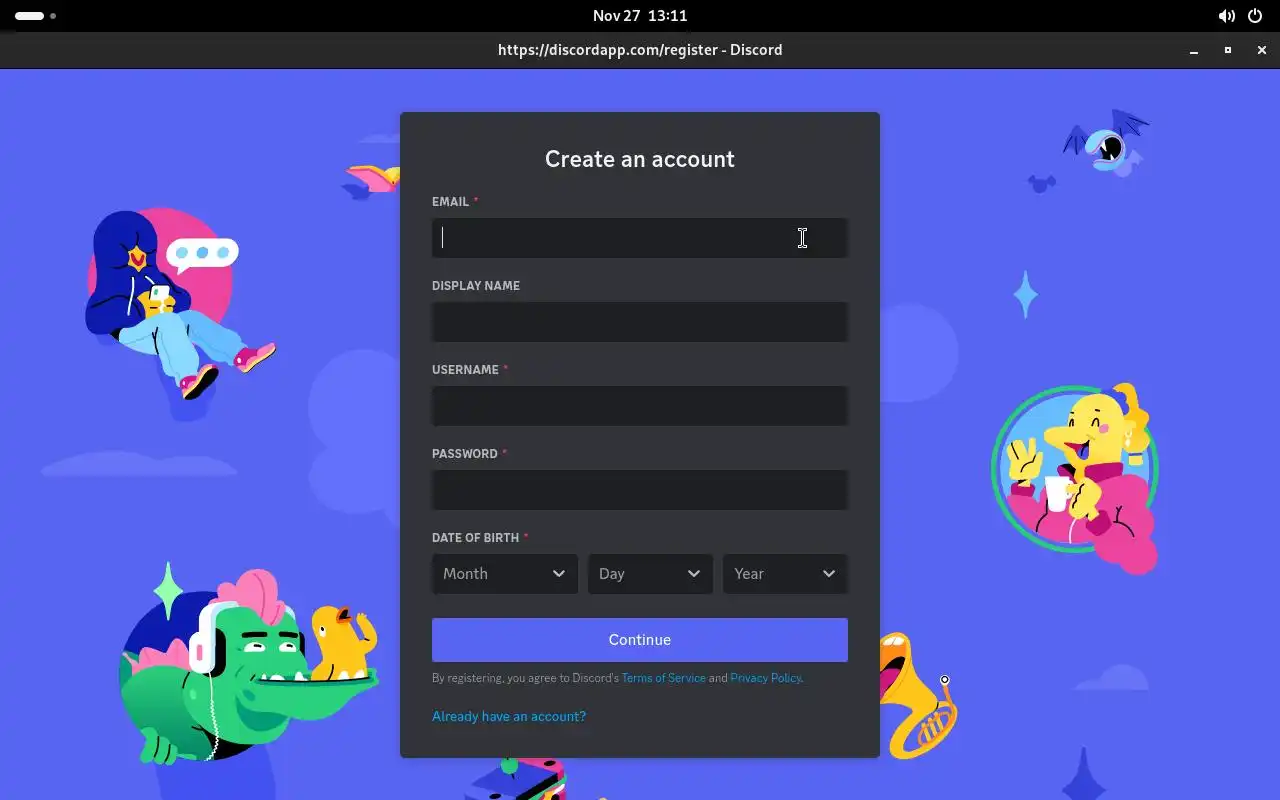Image resolution: width=1280 pixels, height=800 pixels.
Task: Click the 'EMAIL' label text
Action: pos(450,202)
